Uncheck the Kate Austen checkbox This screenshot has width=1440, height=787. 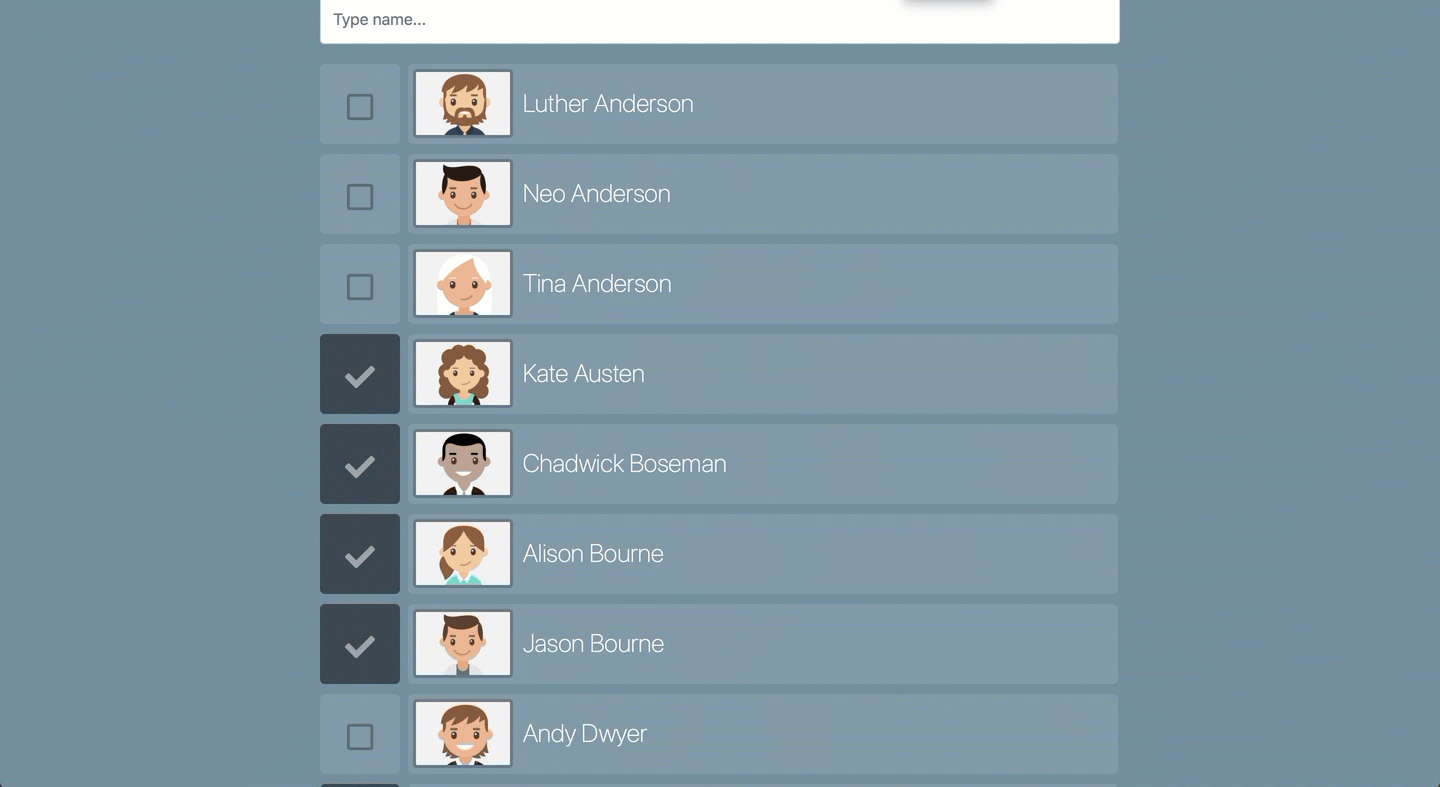360,374
